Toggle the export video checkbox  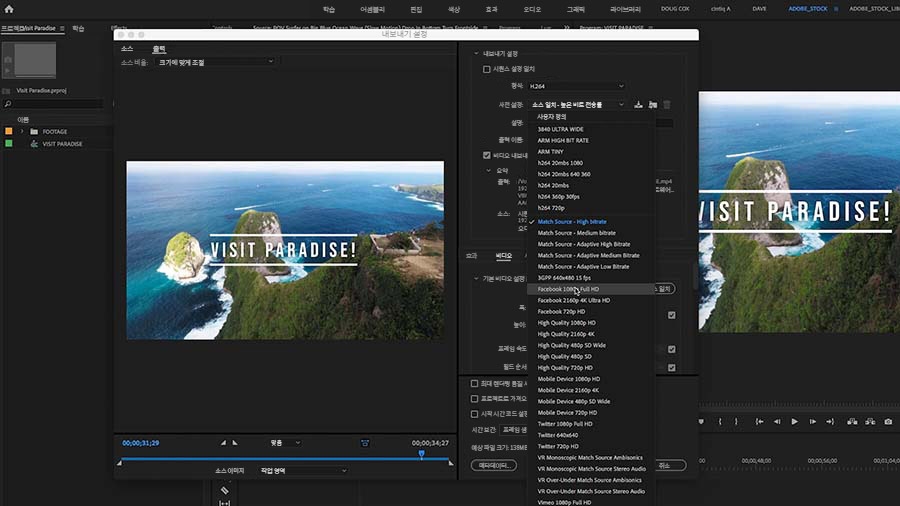487,155
